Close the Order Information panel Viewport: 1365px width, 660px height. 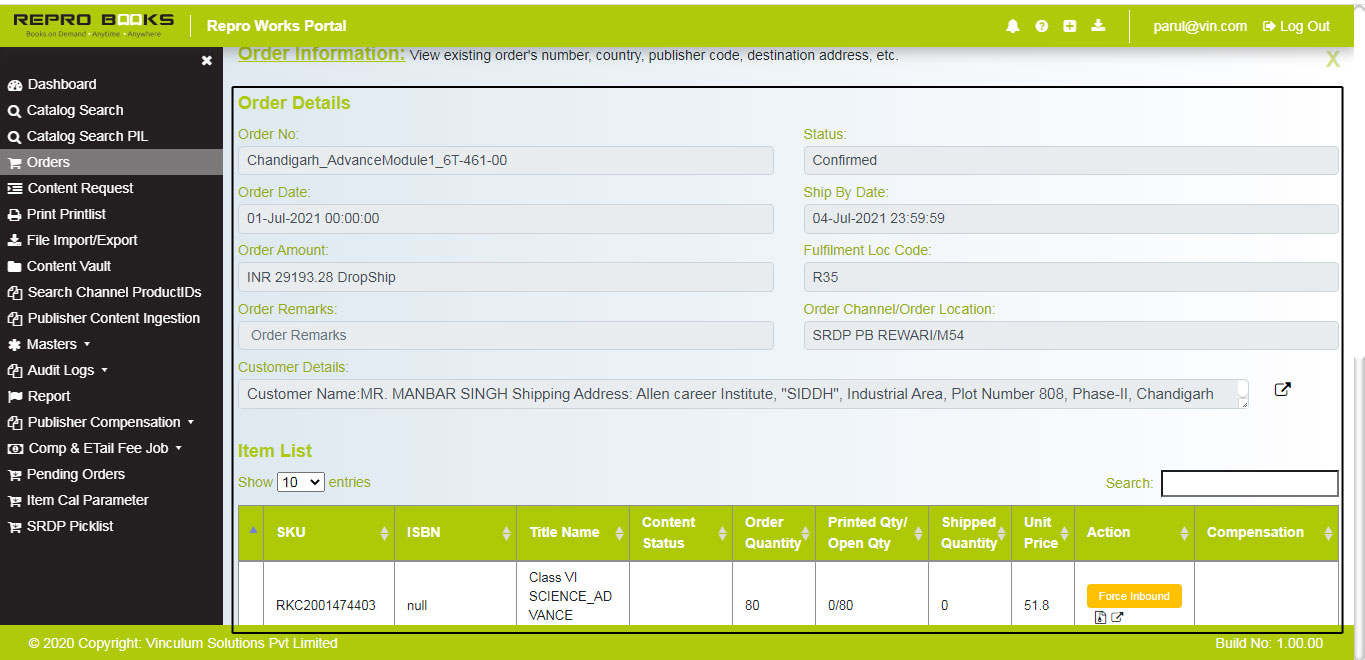coord(1332,60)
